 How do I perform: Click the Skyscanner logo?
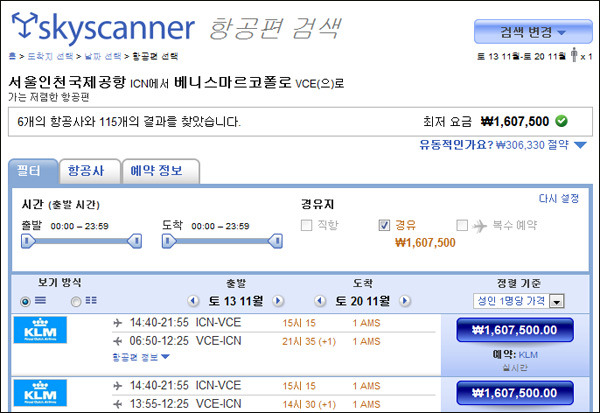(103, 27)
